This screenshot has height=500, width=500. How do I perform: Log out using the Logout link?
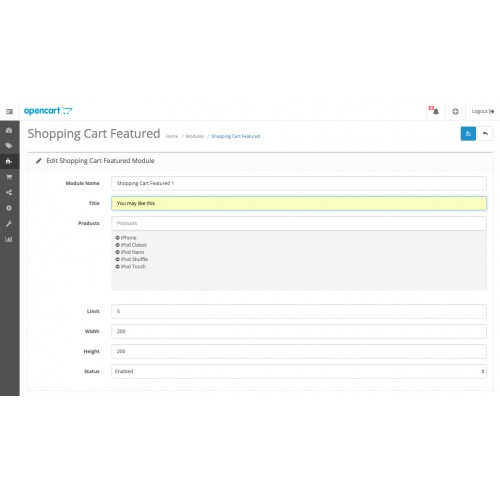click(483, 111)
